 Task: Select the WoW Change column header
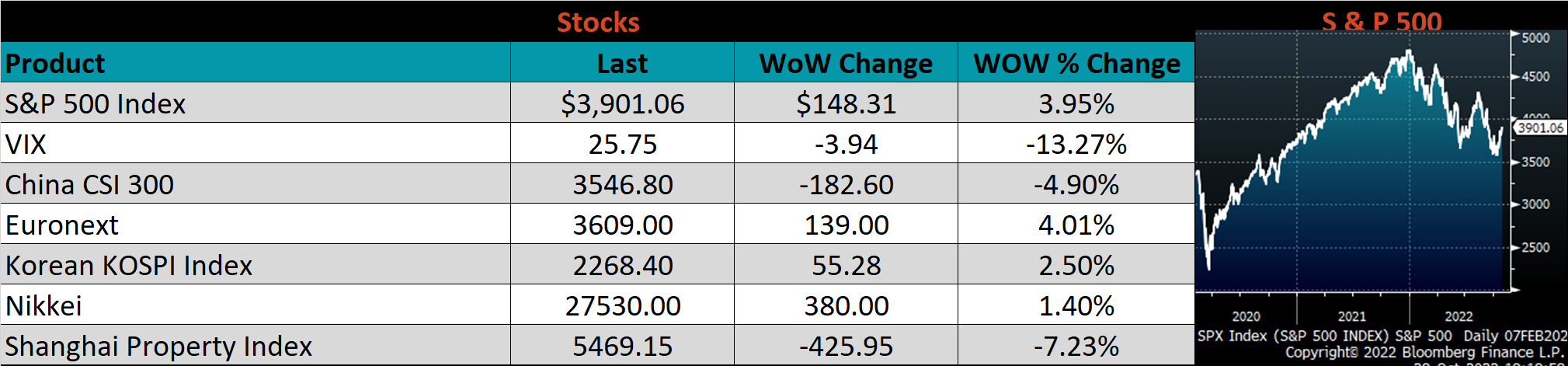[846, 63]
